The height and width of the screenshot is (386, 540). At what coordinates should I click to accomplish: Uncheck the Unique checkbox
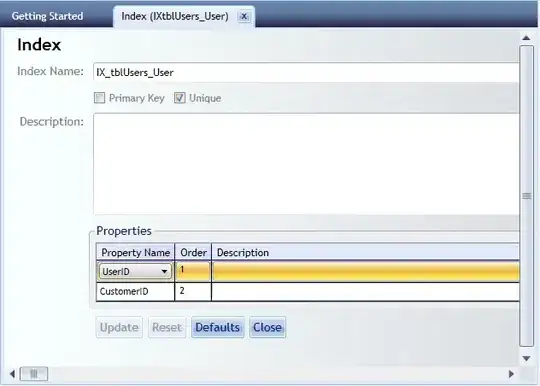point(179,98)
